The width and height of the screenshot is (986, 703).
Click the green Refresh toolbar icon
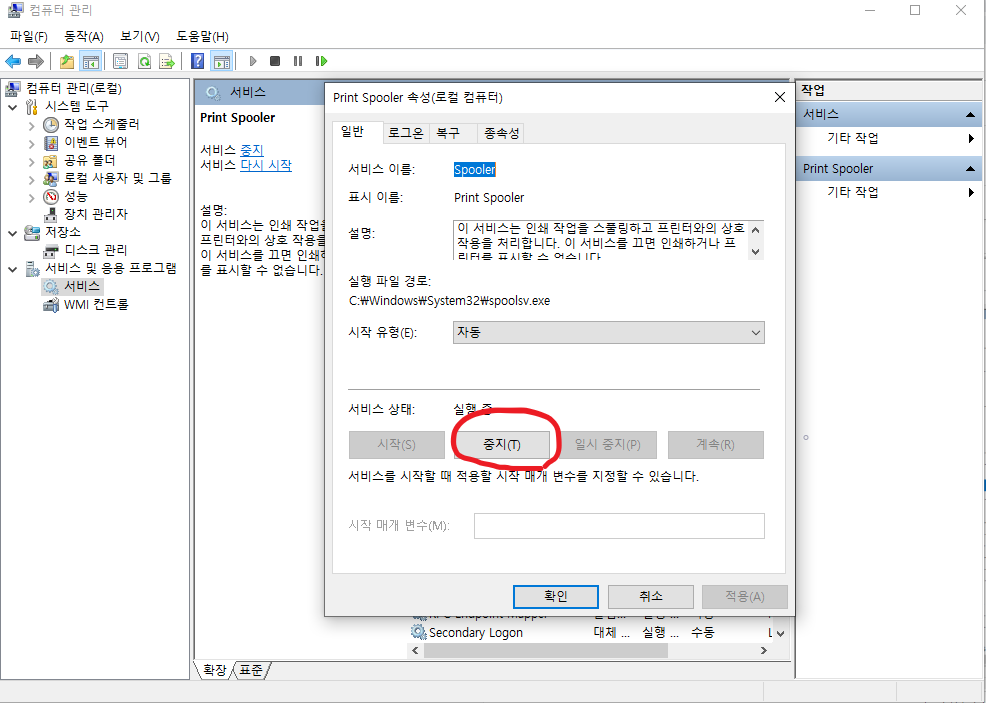tap(144, 61)
